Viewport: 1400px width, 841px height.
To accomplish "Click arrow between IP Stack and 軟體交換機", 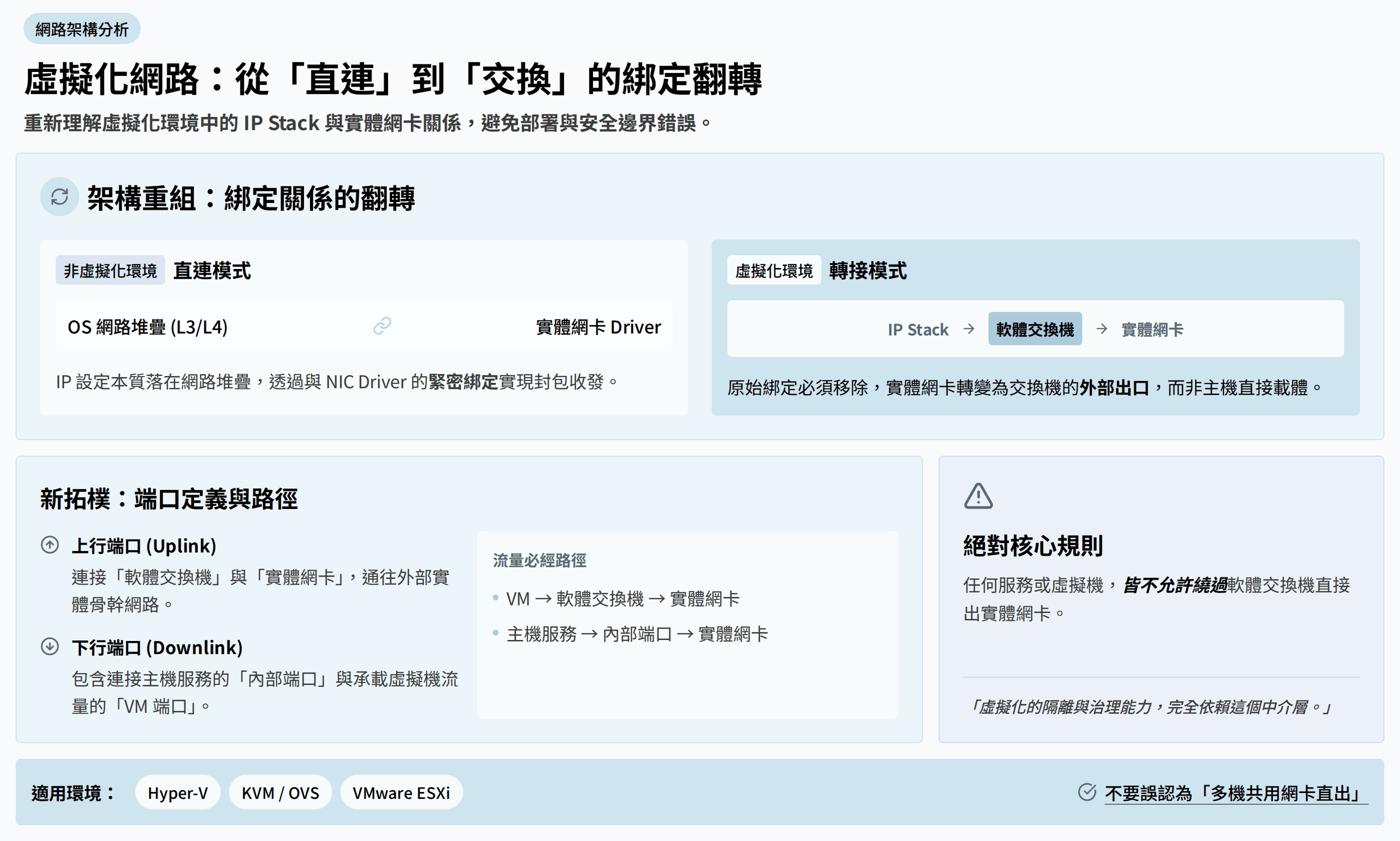I will (969, 328).
